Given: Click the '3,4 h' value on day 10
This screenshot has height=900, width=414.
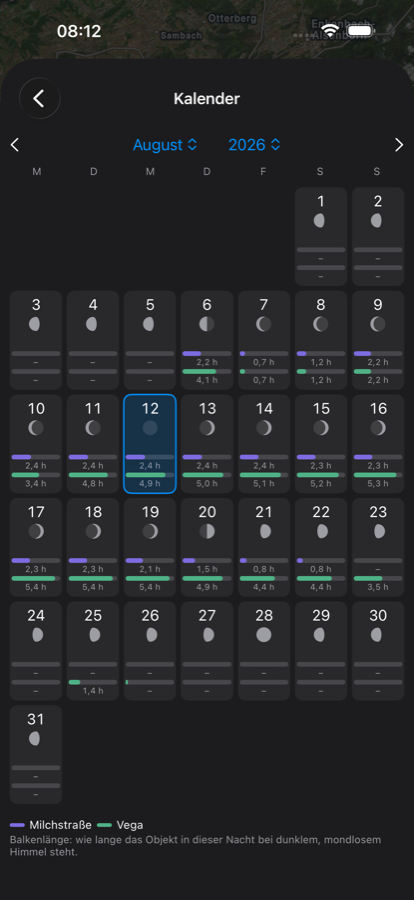Looking at the screenshot, I should [x=36, y=484].
